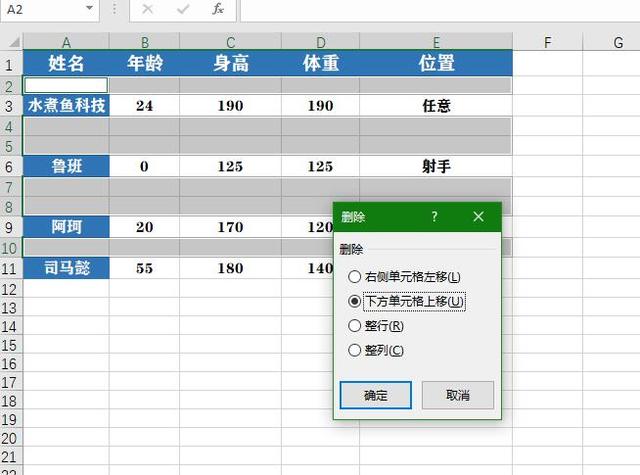The width and height of the screenshot is (640, 475).
Task: Click the help question mark in Delete dialog
Action: [x=435, y=216]
